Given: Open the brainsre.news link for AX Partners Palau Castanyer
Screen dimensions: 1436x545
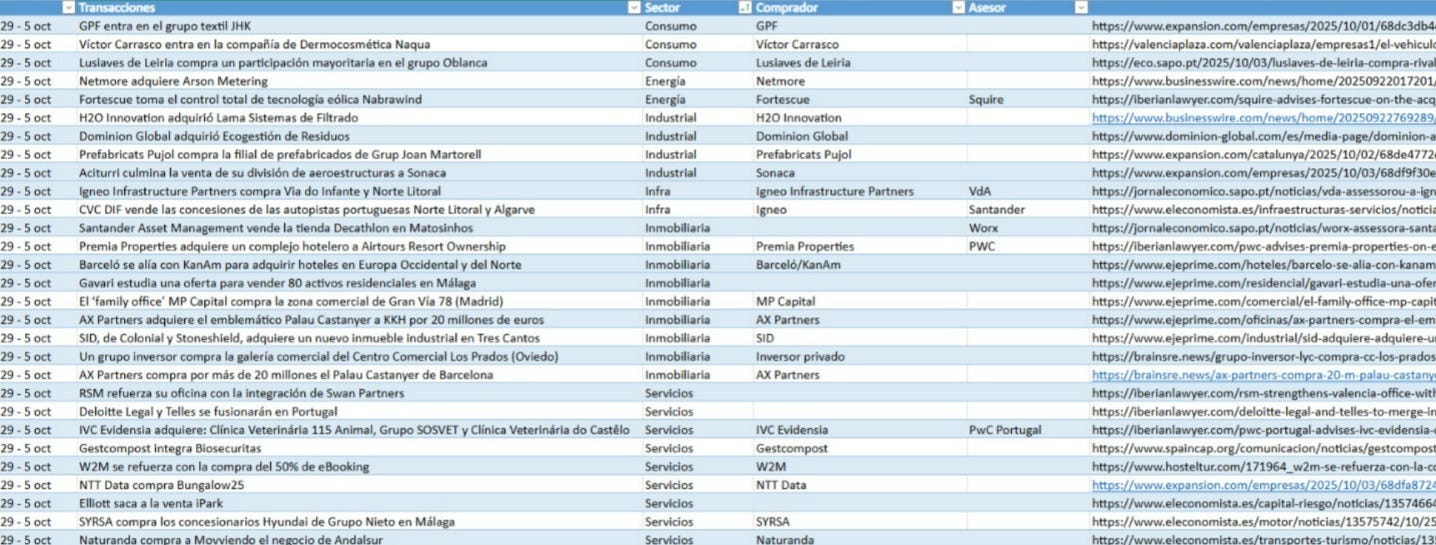Looking at the screenshot, I should pyautogui.click(x=1263, y=375).
